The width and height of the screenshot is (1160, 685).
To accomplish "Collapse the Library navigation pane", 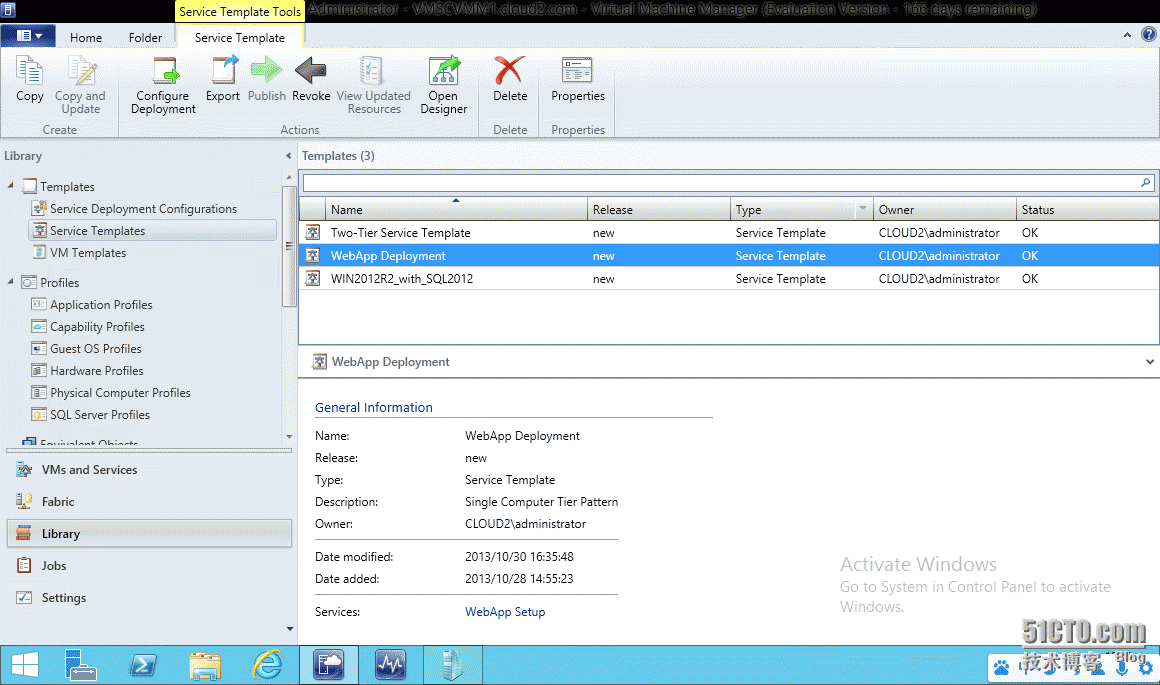I will (289, 156).
